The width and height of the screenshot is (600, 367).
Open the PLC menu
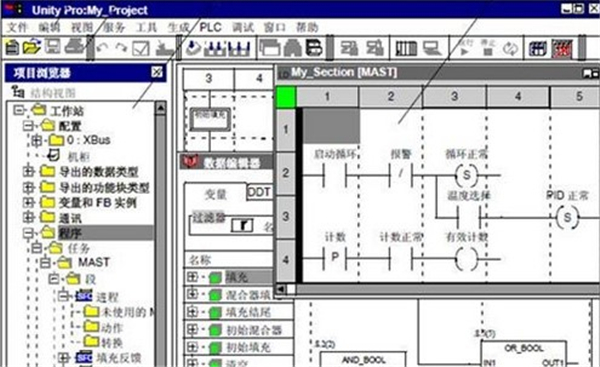[x=210, y=27]
